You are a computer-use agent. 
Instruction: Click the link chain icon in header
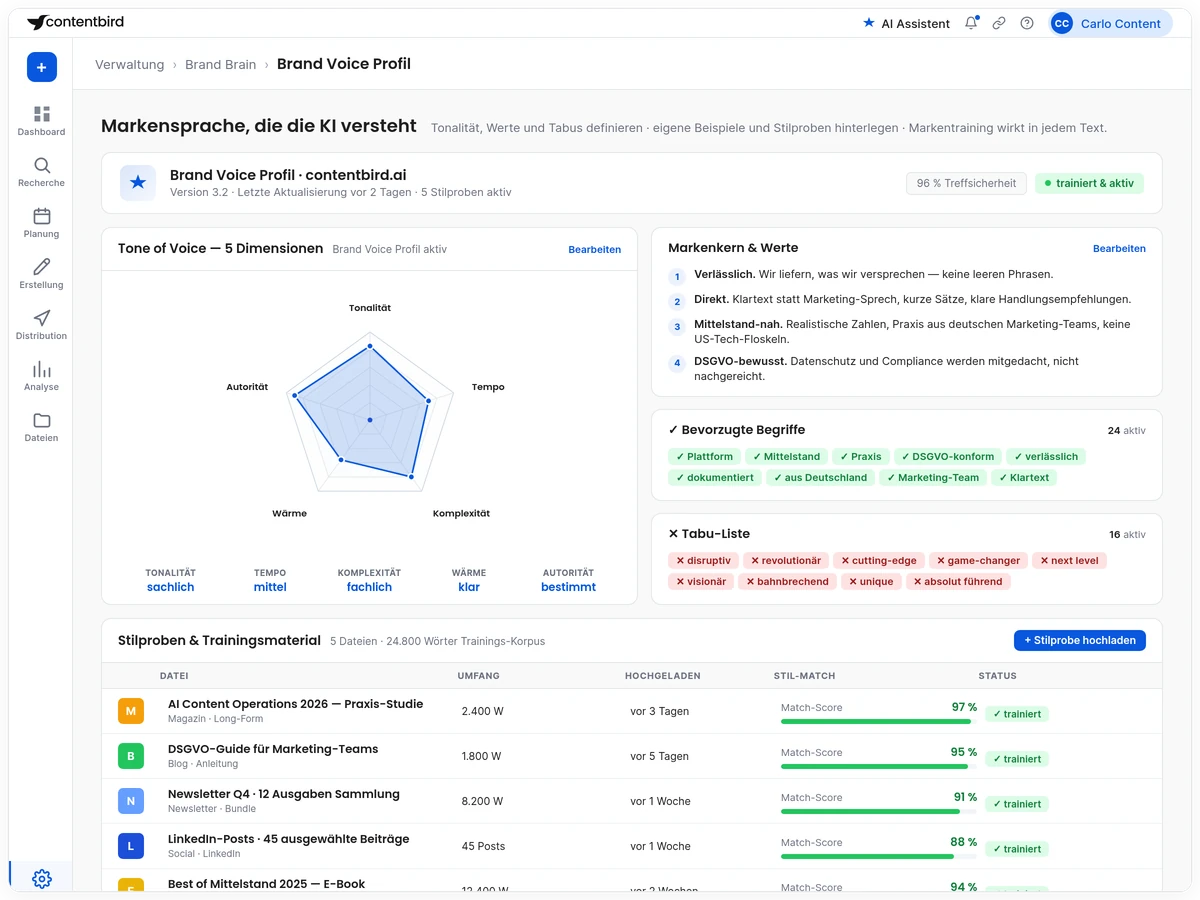(999, 23)
